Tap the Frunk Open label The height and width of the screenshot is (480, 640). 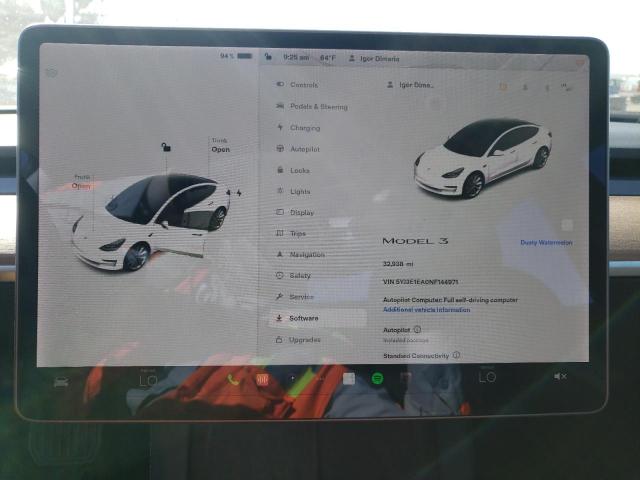pyautogui.click(x=81, y=182)
